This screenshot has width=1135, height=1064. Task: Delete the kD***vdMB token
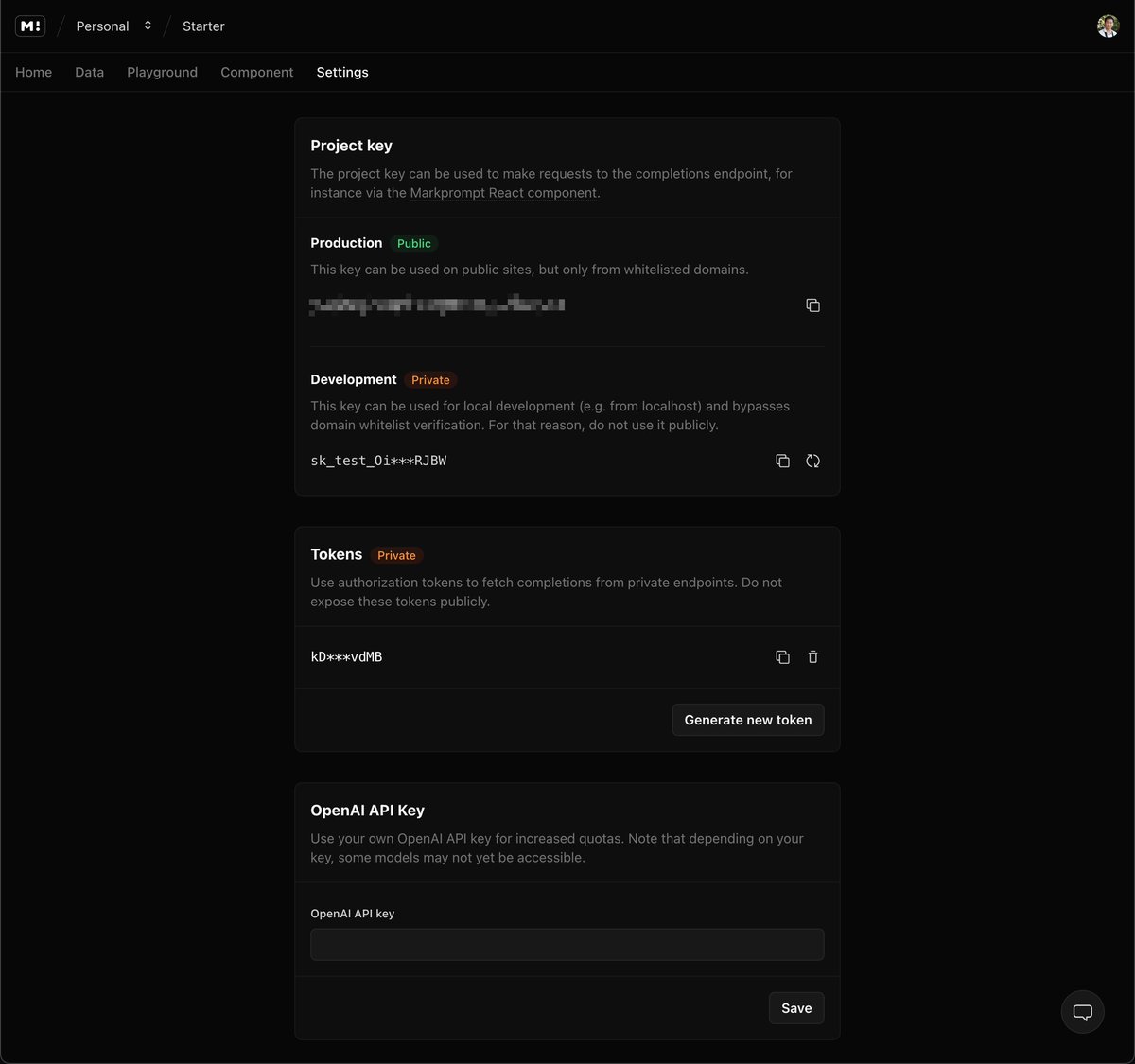click(812, 656)
